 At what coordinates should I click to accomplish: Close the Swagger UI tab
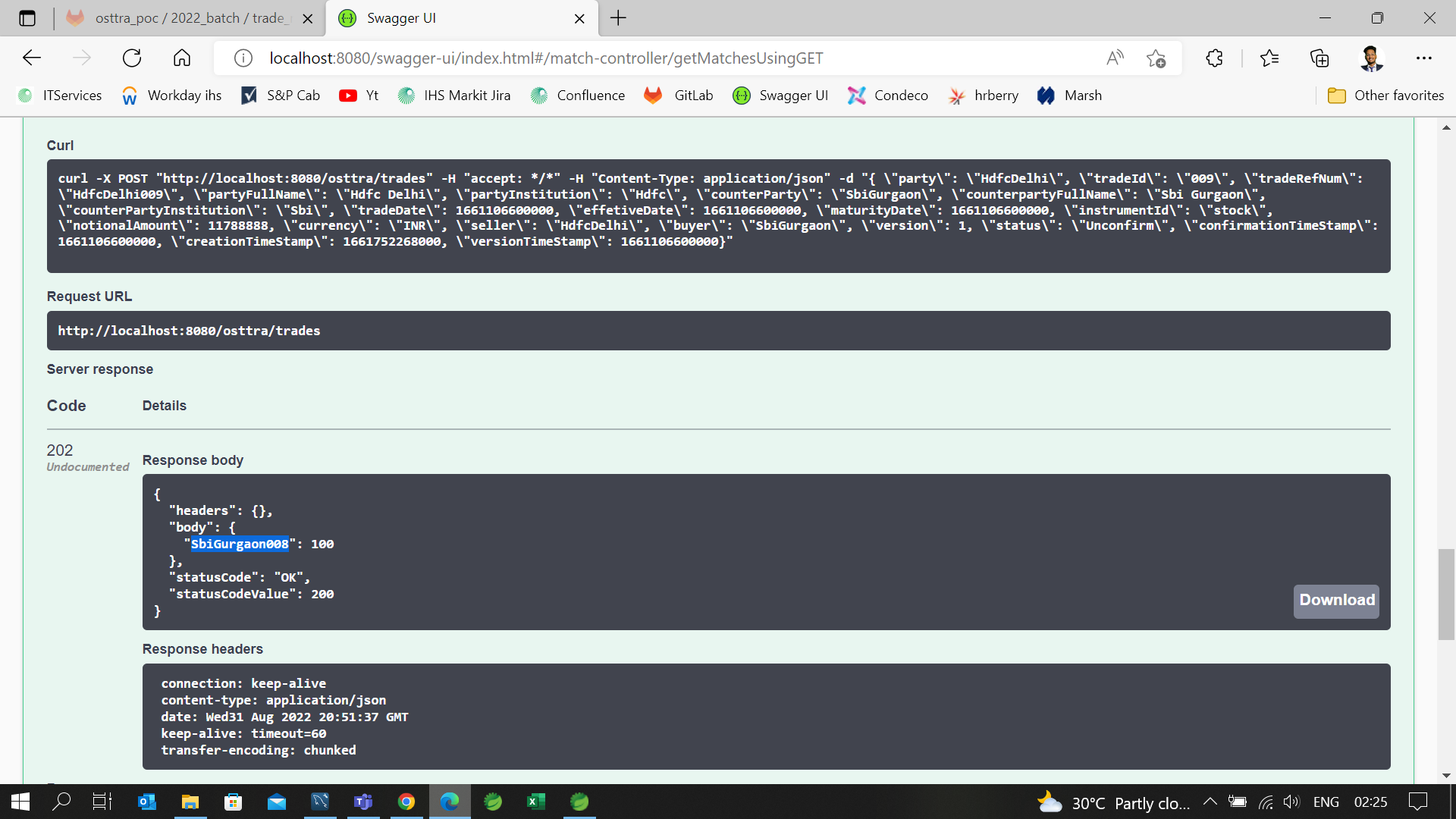579,19
